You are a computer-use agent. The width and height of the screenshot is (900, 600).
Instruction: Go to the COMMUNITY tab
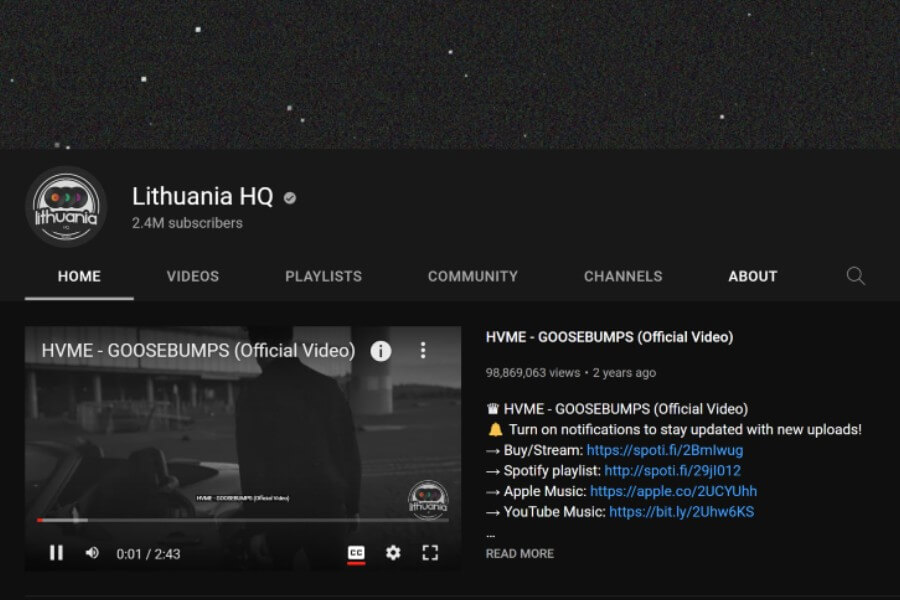[x=473, y=276]
